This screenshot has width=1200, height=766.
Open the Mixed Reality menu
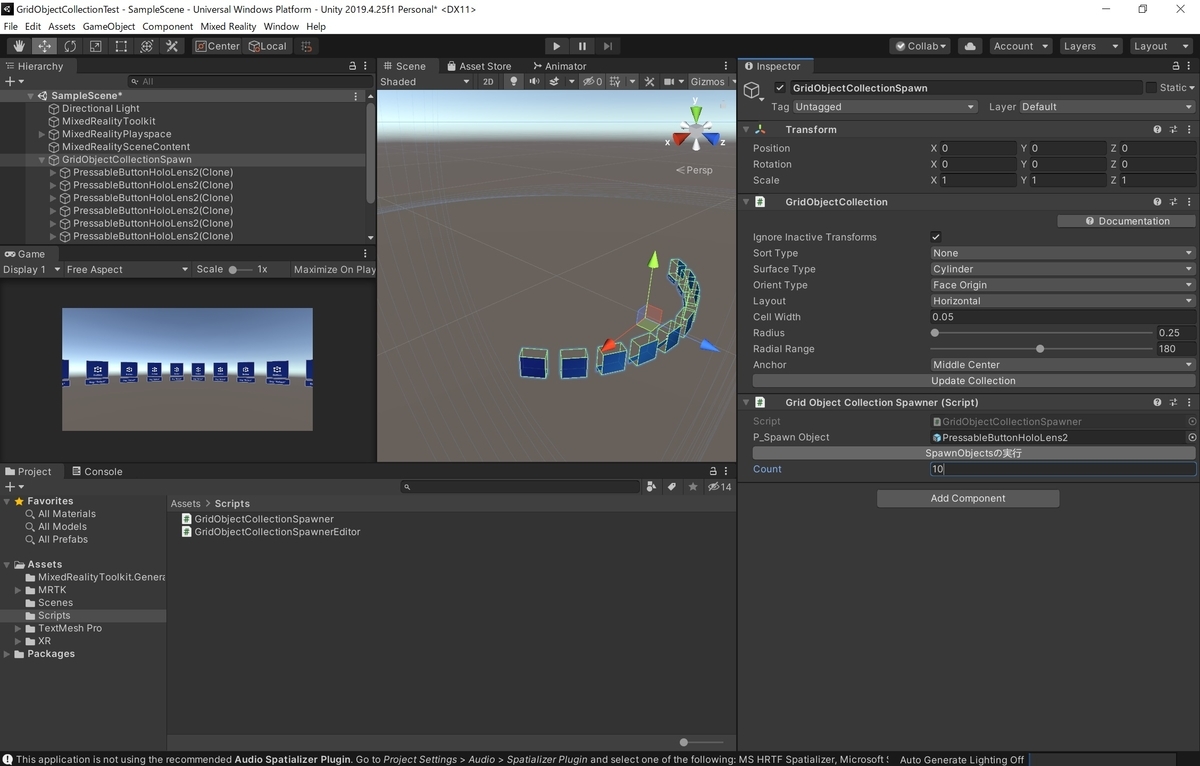point(228,26)
